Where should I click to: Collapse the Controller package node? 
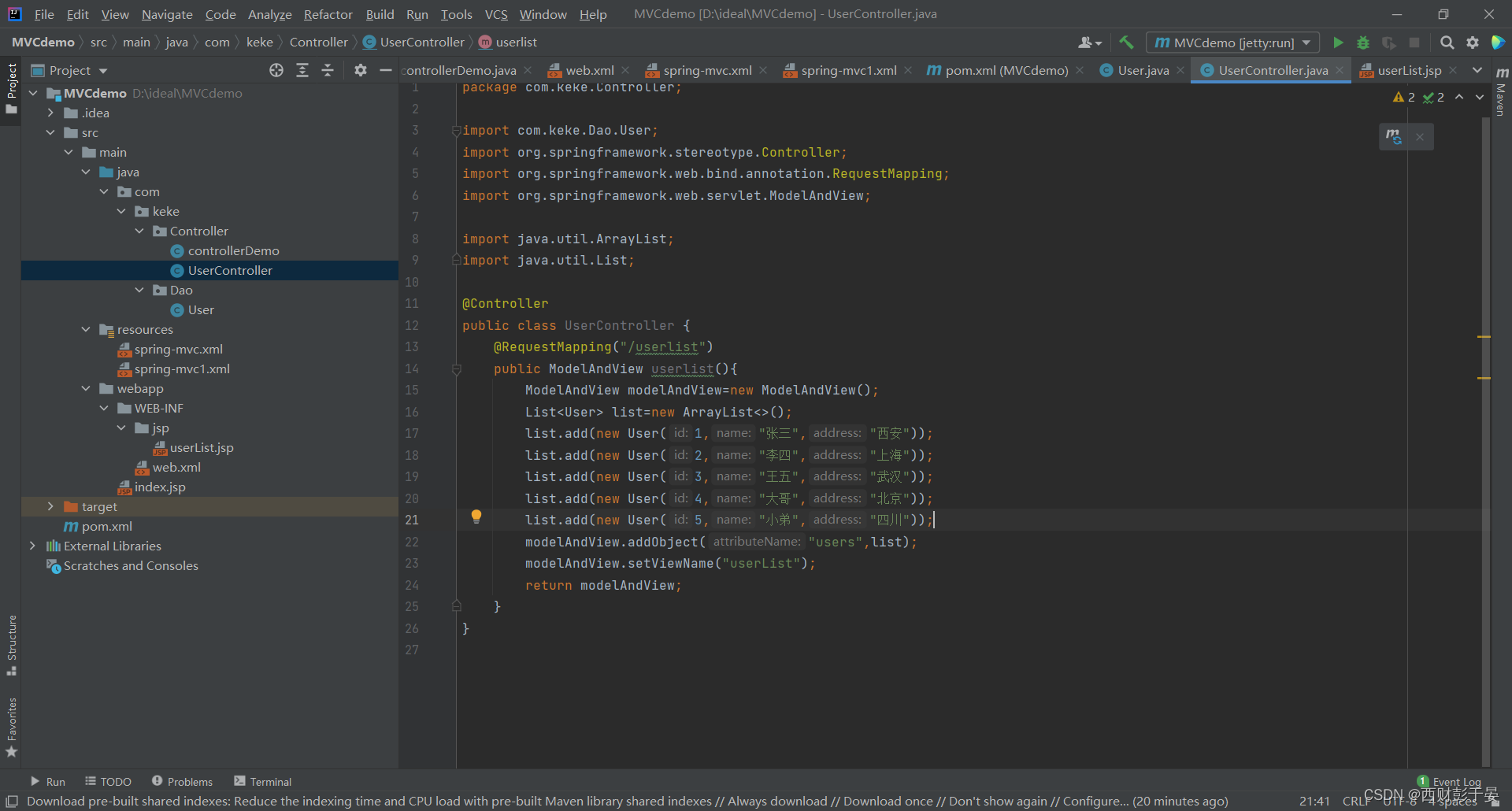(139, 231)
